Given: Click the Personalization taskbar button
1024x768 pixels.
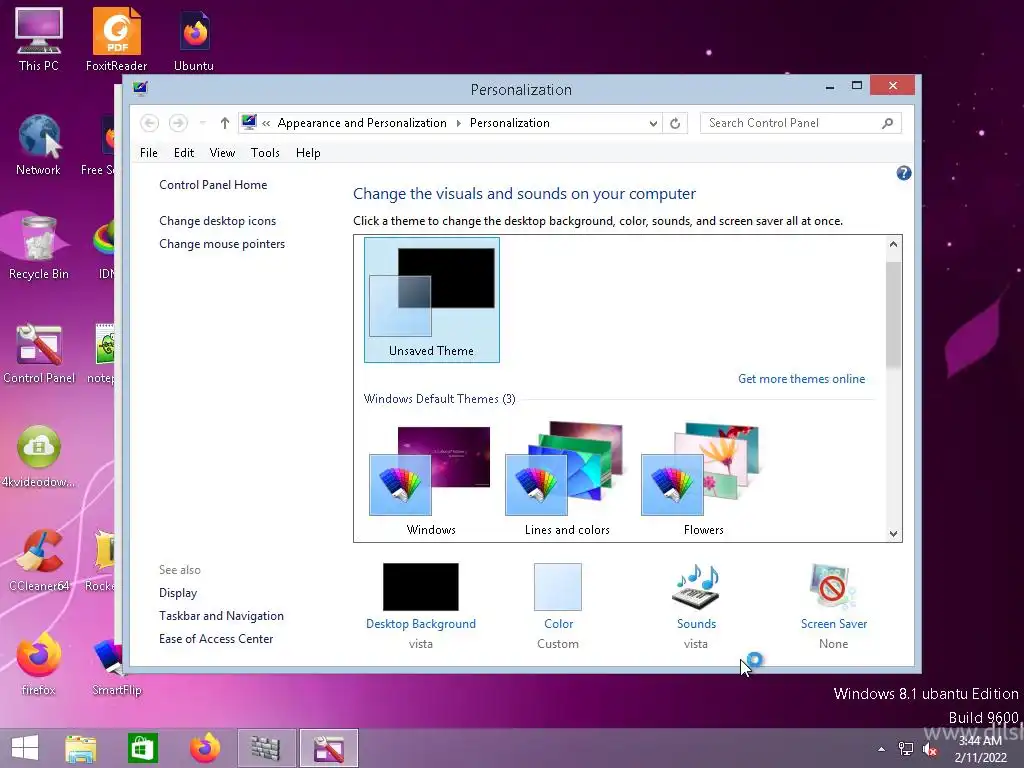Looking at the screenshot, I should pos(328,748).
